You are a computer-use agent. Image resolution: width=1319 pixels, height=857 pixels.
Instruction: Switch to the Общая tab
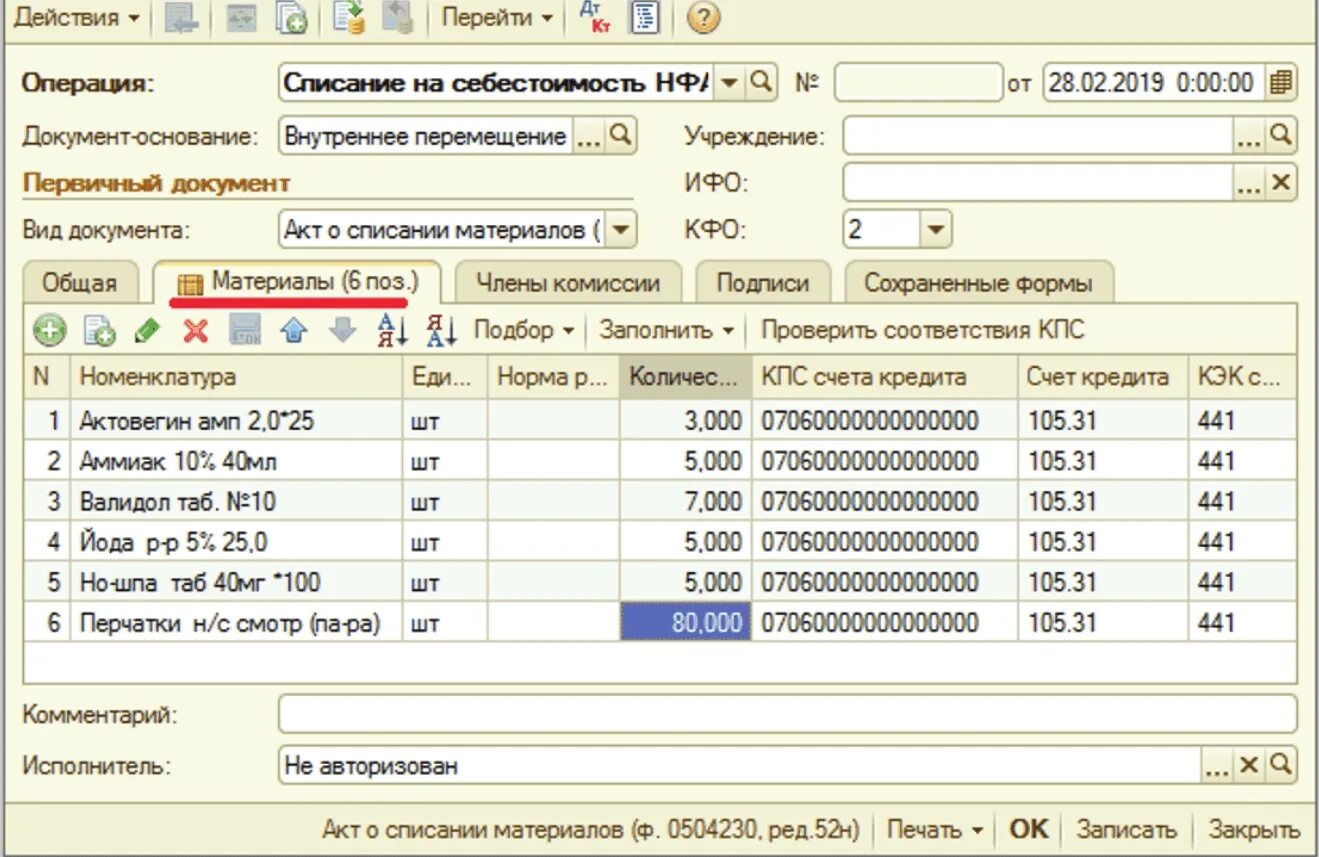click(x=79, y=283)
